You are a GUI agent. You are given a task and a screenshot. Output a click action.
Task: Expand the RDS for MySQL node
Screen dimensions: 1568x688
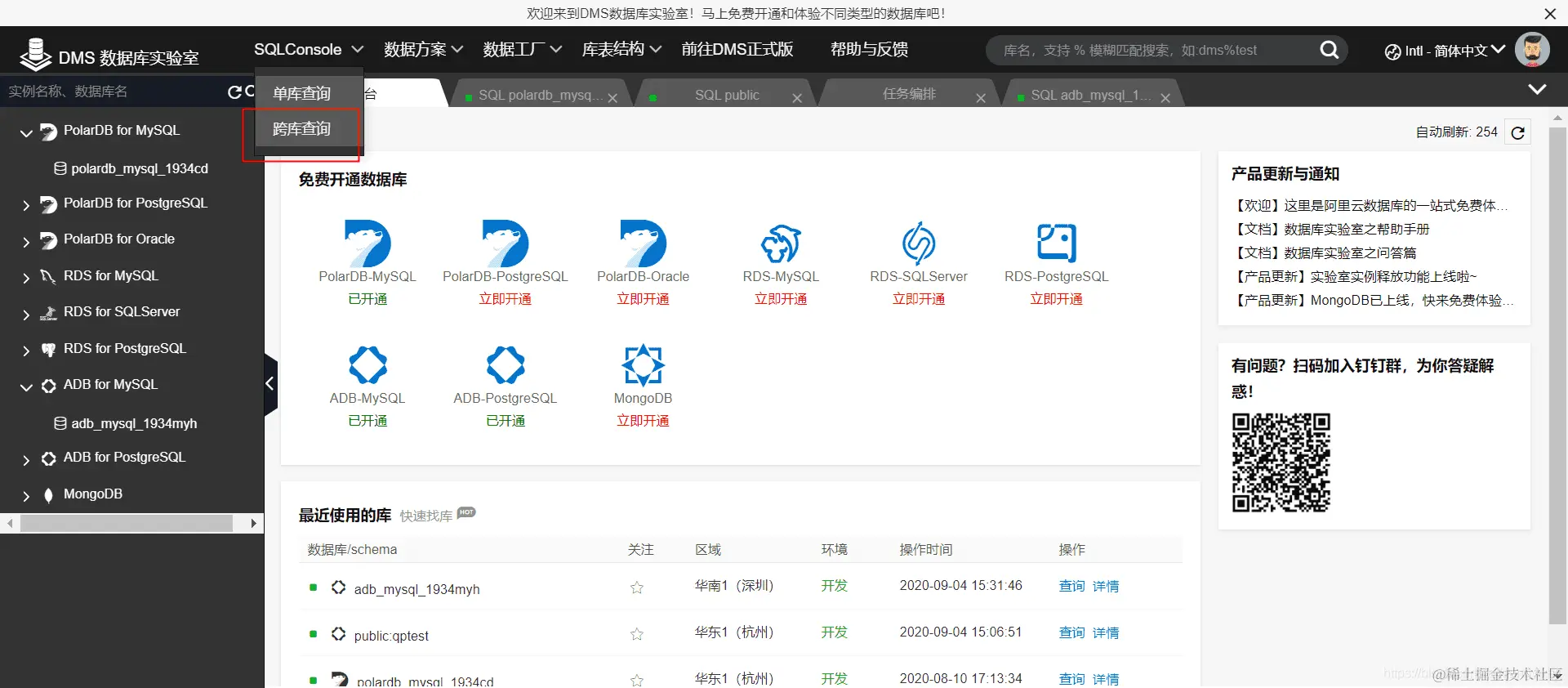26,278
